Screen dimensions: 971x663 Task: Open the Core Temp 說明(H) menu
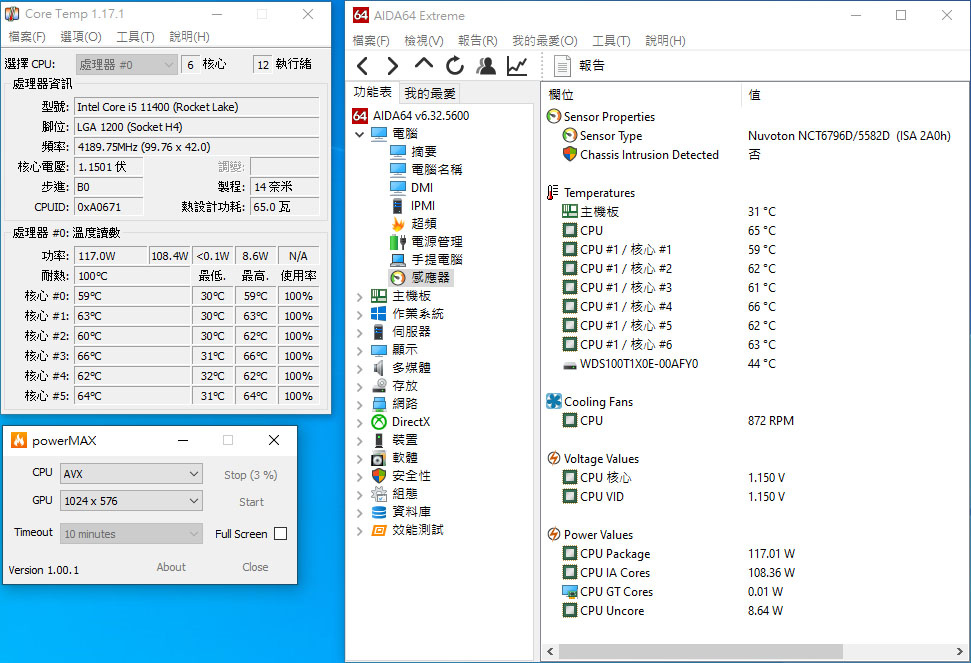[x=189, y=37]
